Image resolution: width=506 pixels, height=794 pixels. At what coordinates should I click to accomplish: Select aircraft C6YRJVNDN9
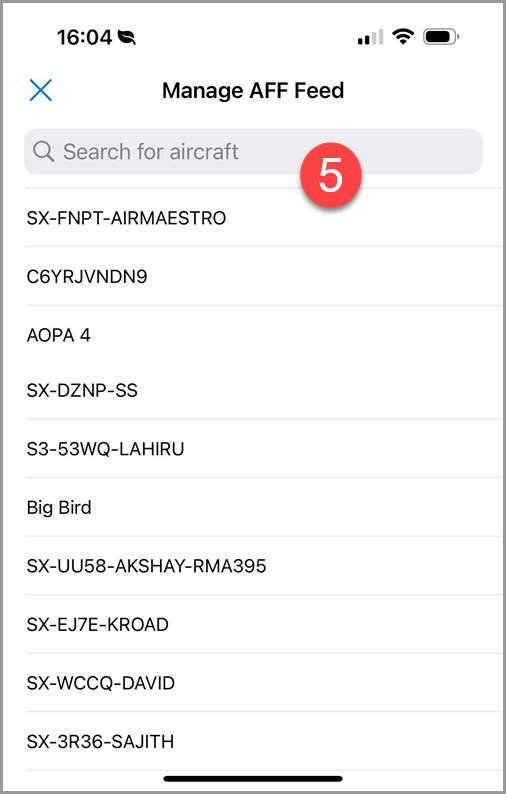click(x=264, y=276)
